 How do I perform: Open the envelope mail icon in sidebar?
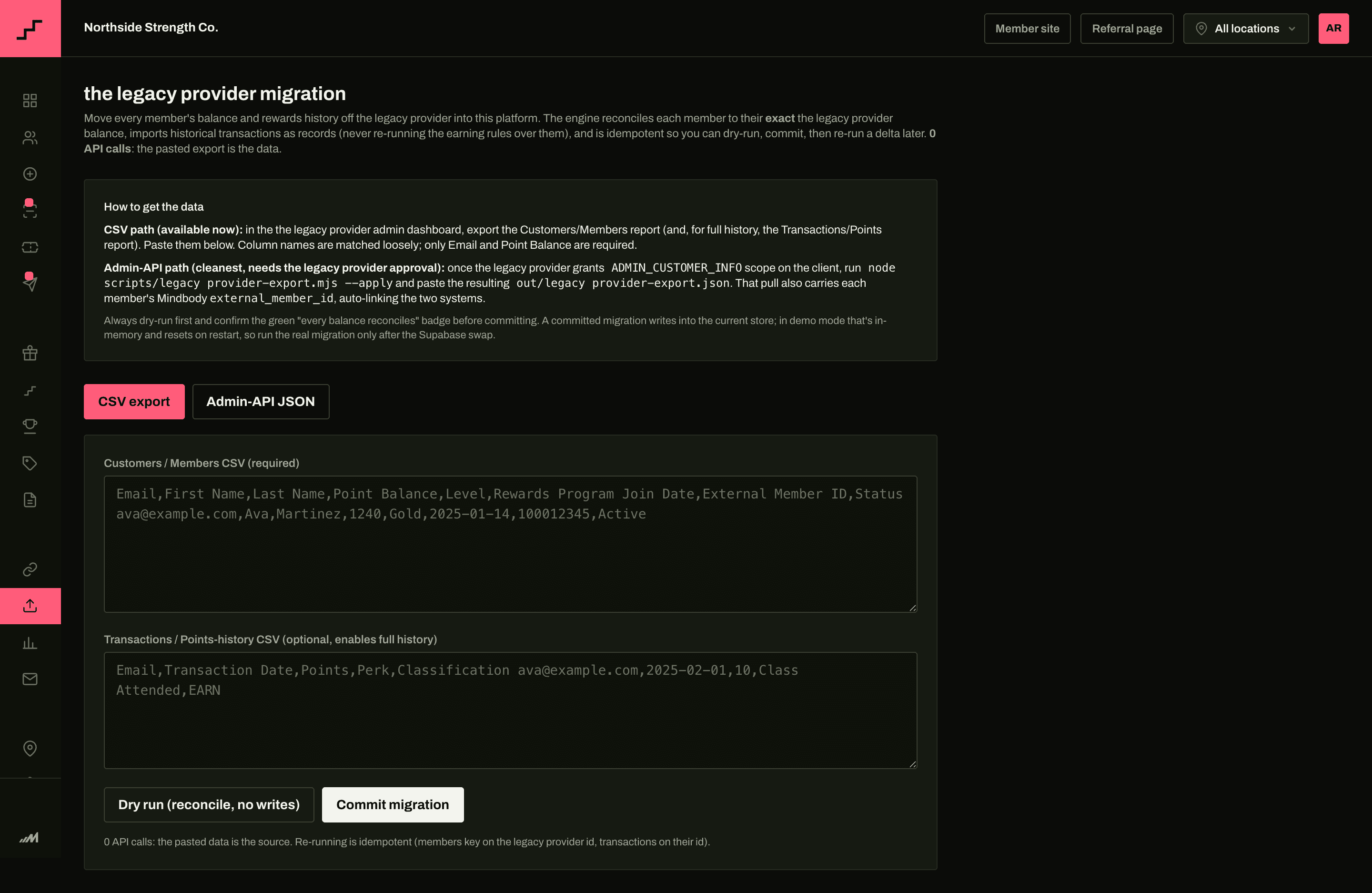[x=30, y=679]
